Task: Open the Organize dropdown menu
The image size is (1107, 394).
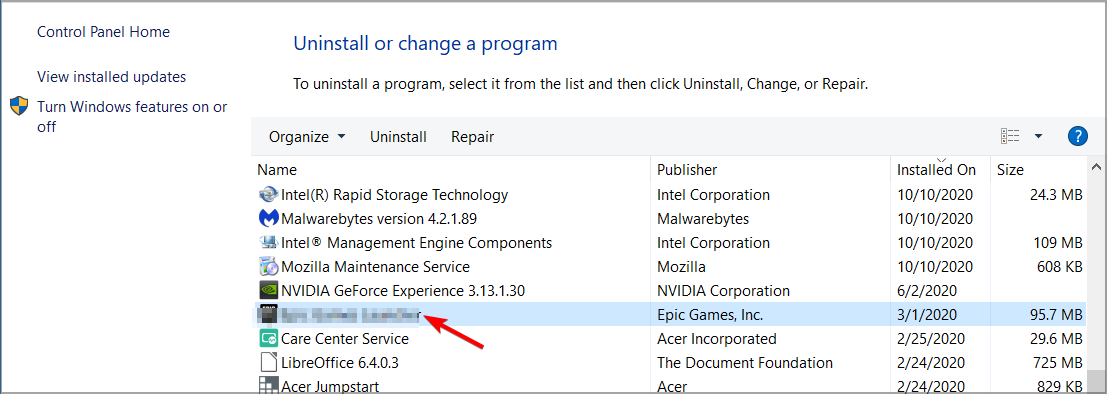Action: [307, 137]
